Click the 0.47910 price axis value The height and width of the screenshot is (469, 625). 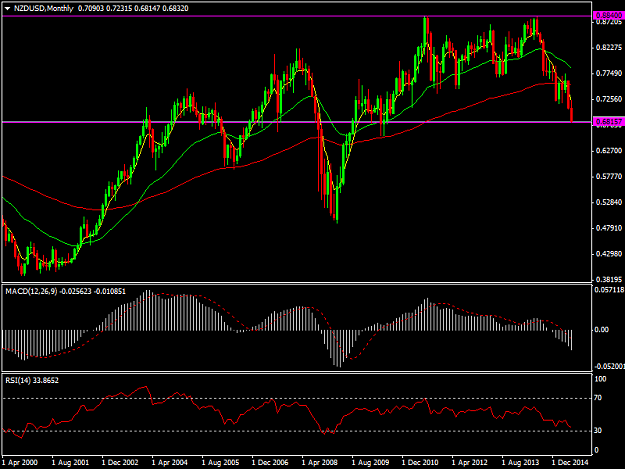[x=609, y=228]
